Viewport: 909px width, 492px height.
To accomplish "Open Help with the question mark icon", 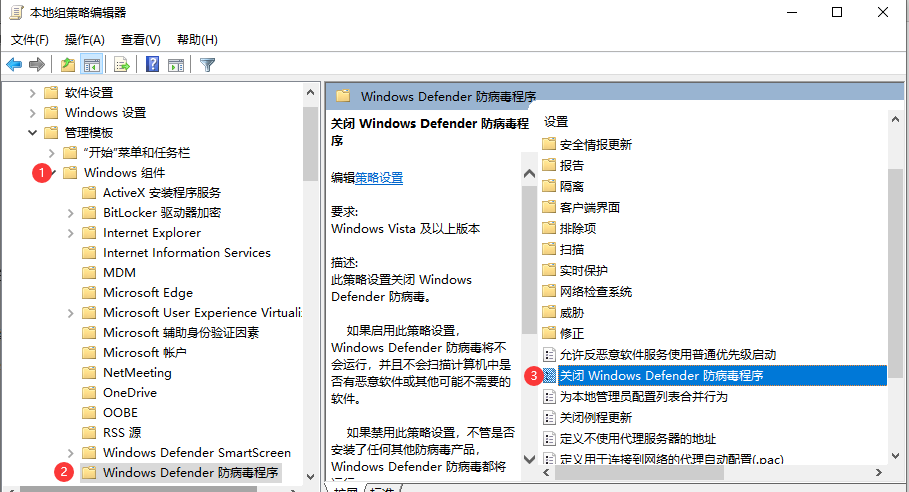I will pos(152,64).
